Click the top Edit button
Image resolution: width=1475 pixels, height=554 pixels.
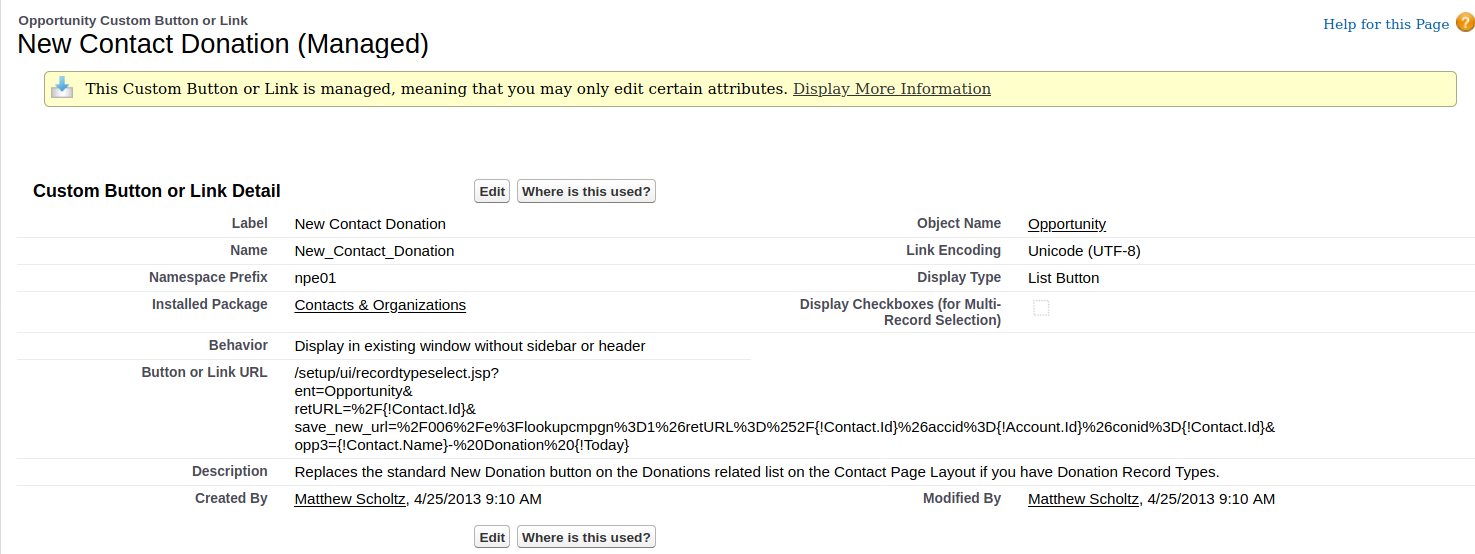click(492, 191)
